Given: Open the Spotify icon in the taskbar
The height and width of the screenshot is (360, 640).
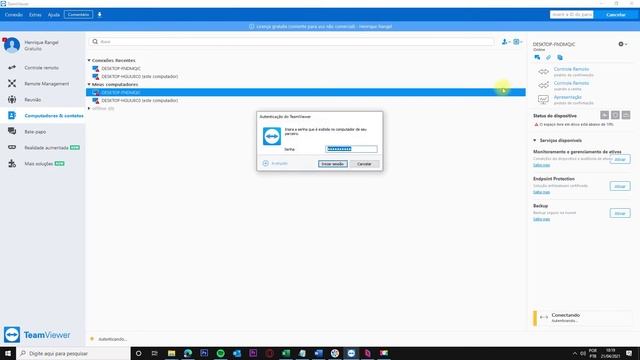Looking at the screenshot, I should [220, 353].
